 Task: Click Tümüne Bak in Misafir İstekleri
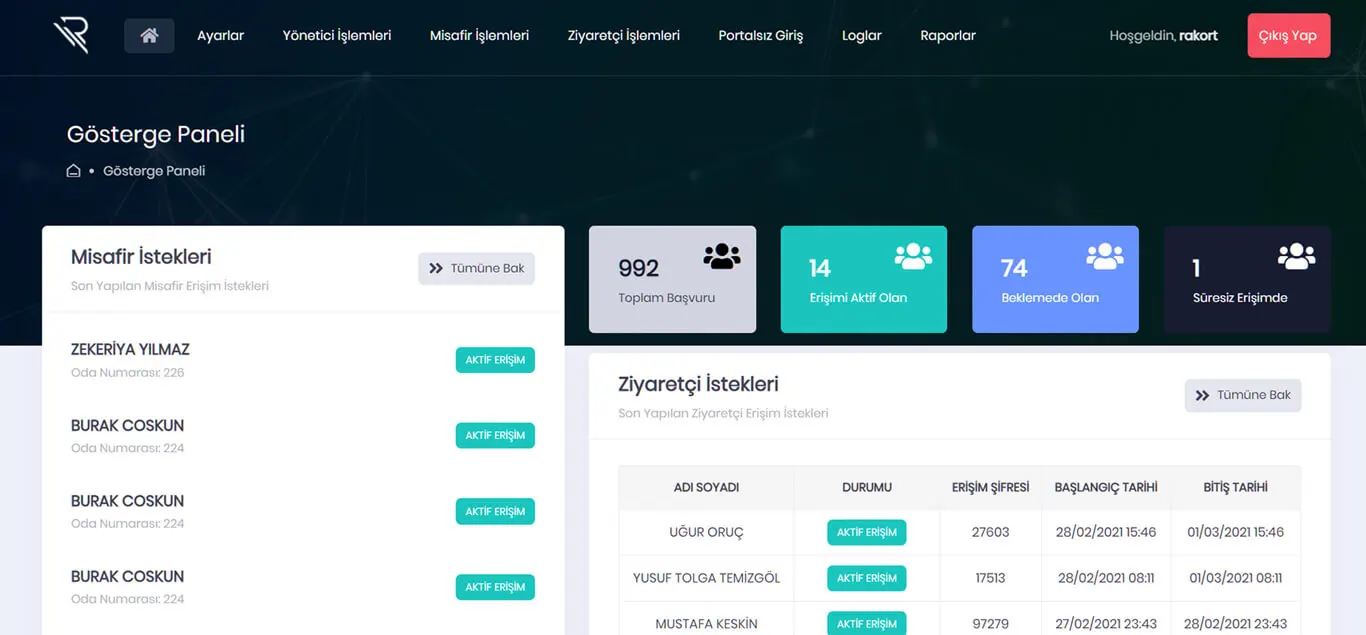pos(476,268)
